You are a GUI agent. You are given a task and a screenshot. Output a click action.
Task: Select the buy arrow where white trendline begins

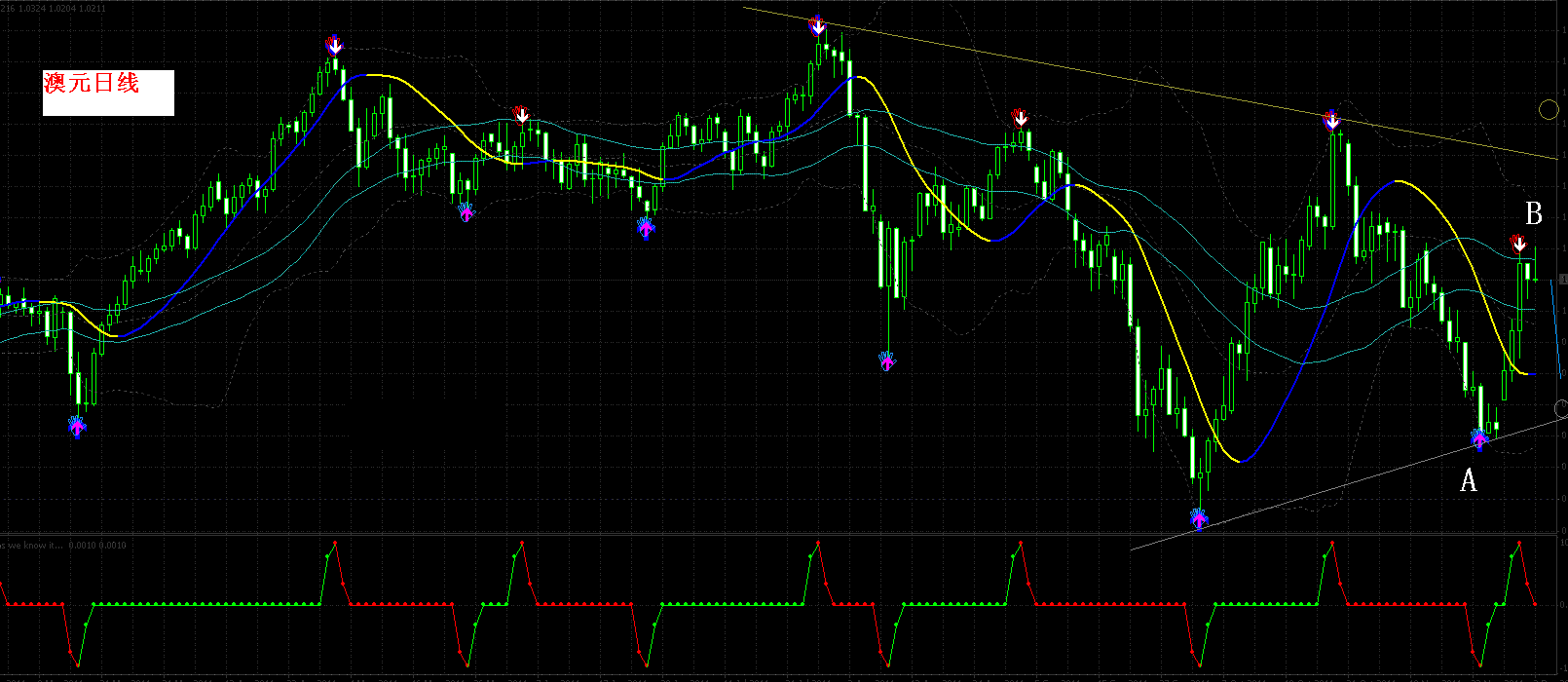[x=1199, y=518]
